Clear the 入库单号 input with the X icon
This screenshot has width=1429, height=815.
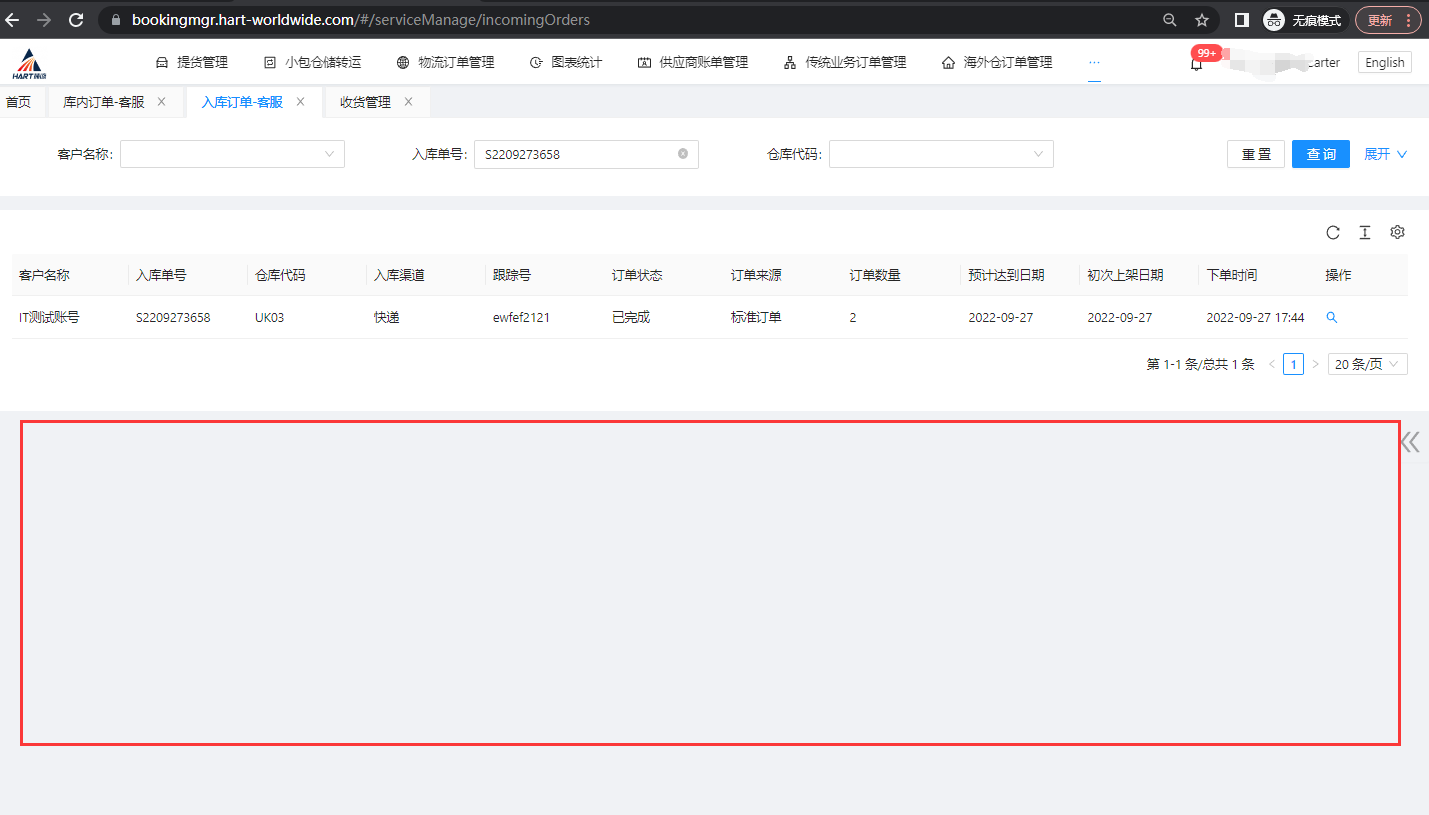(x=683, y=154)
